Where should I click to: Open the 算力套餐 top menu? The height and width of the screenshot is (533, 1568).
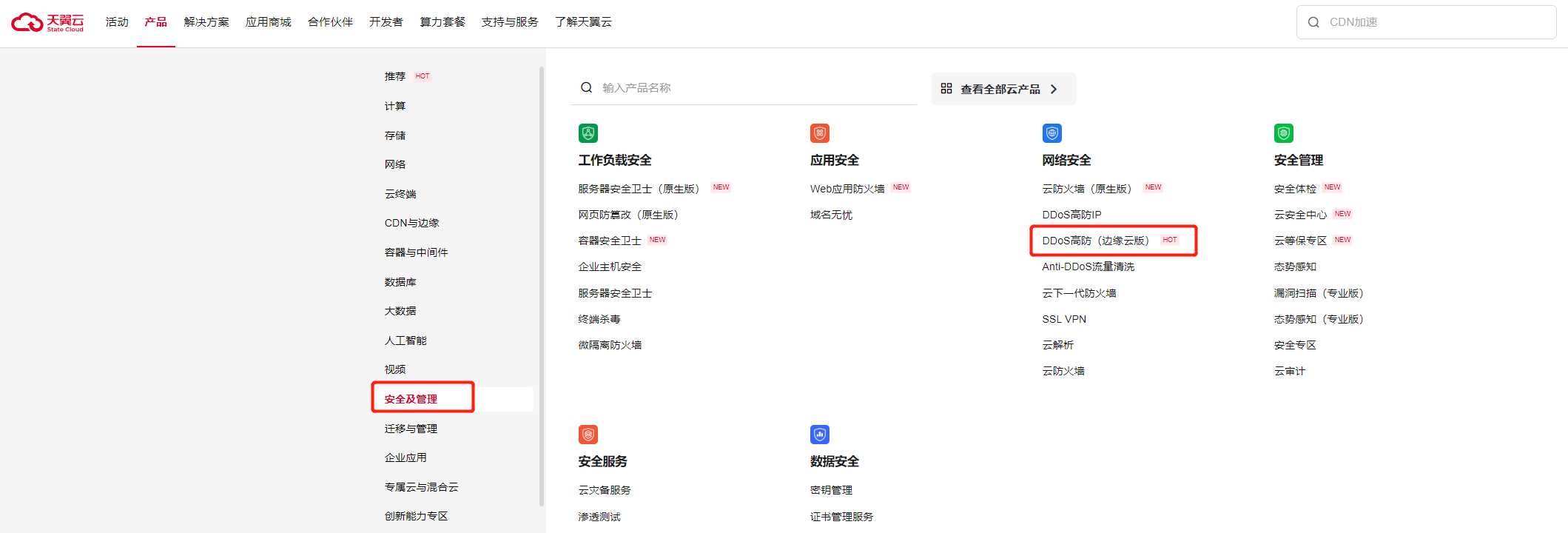pyautogui.click(x=443, y=22)
